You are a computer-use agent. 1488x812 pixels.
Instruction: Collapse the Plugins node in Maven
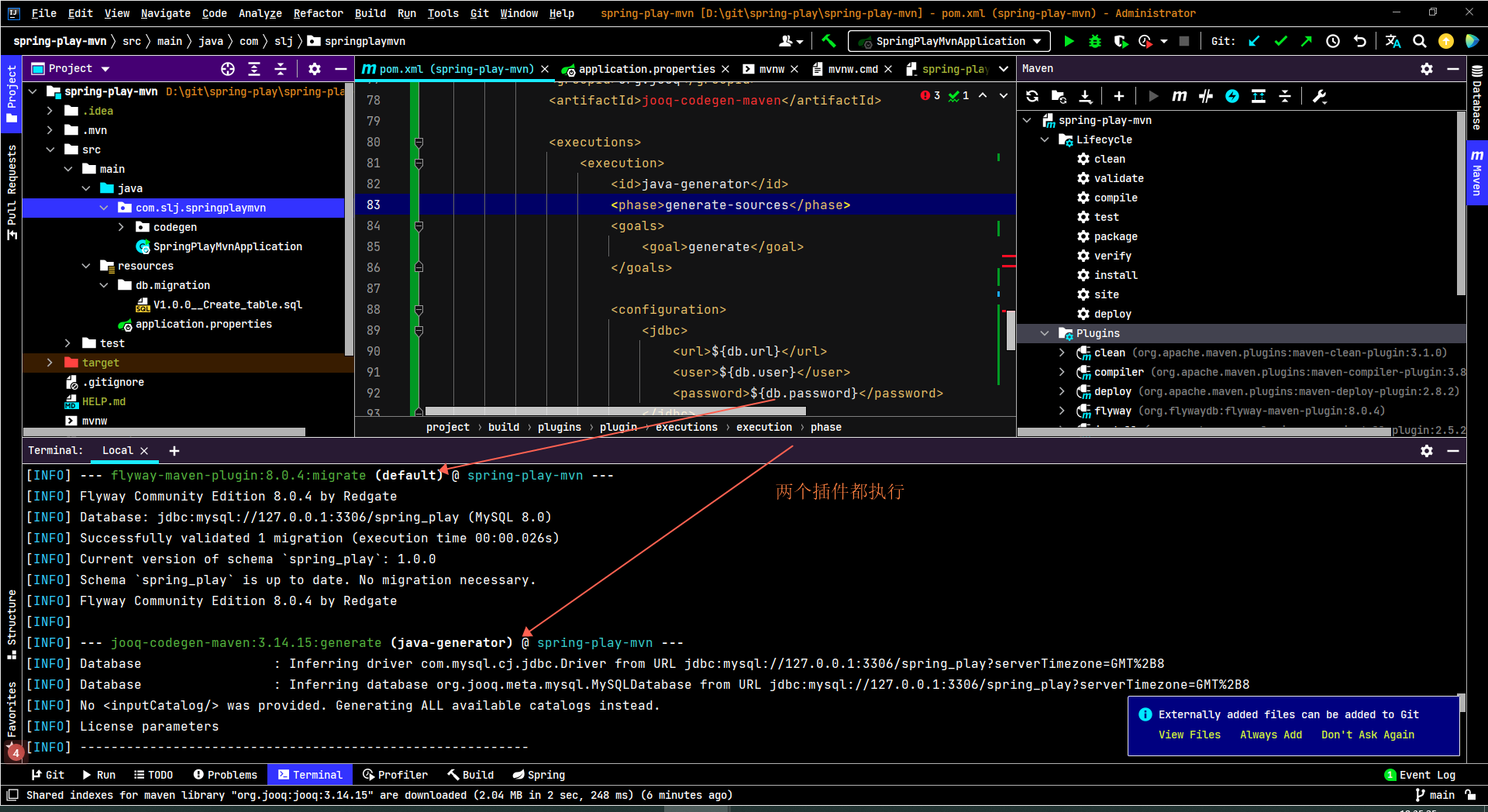pos(1045,333)
